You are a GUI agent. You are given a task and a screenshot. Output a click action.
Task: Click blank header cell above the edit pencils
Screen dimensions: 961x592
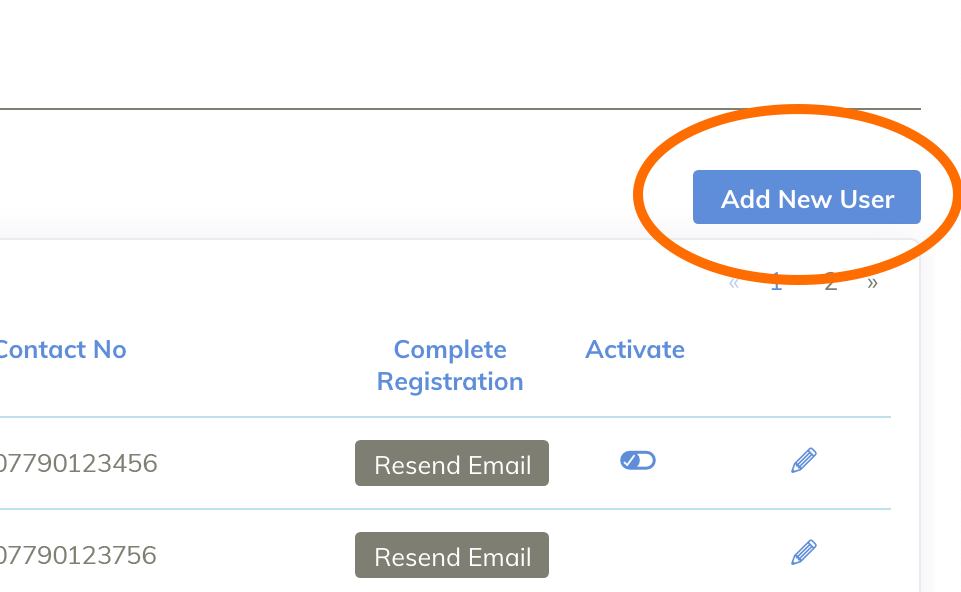click(x=804, y=365)
